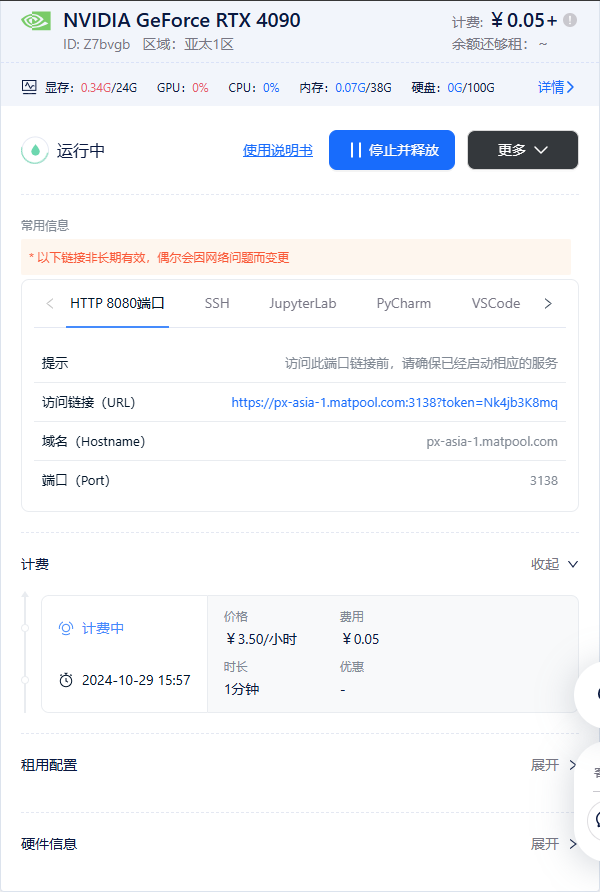Collapse the 计费 section with 收起
The width and height of the screenshot is (600, 892).
(554, 564)
